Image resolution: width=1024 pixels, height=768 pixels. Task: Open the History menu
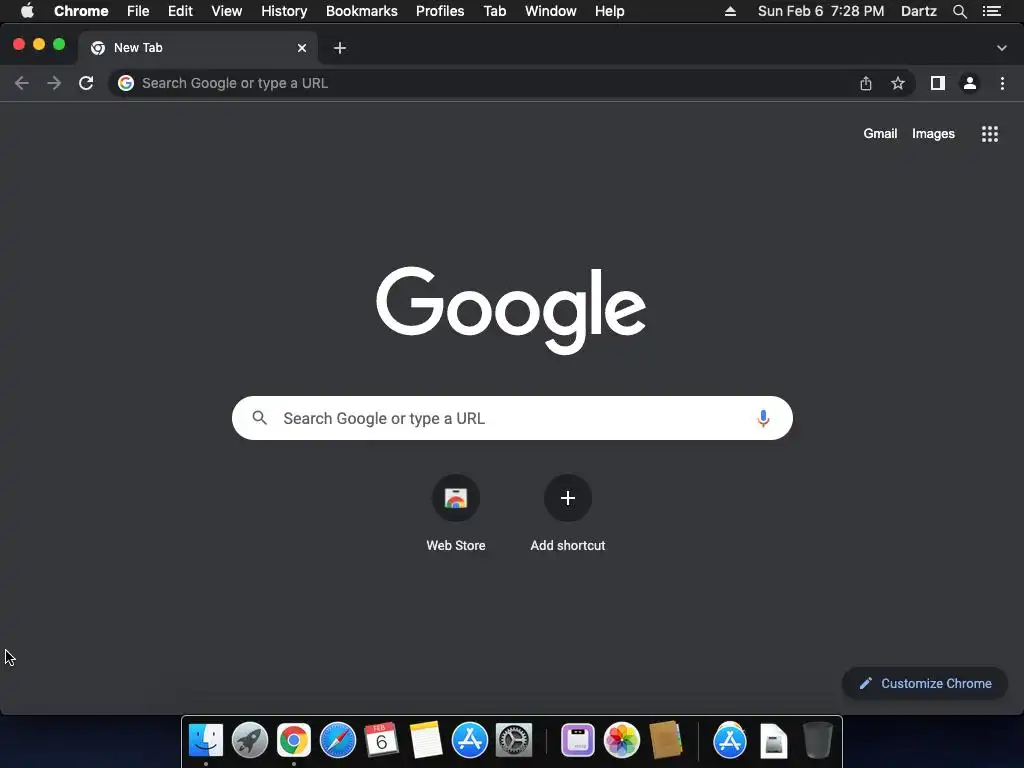(284, 11)
